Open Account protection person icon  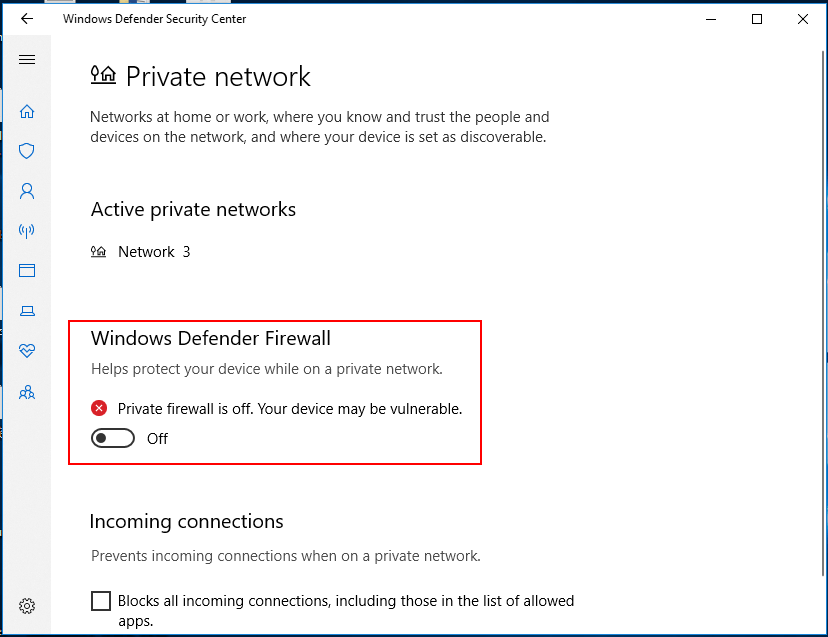[27, 191]
